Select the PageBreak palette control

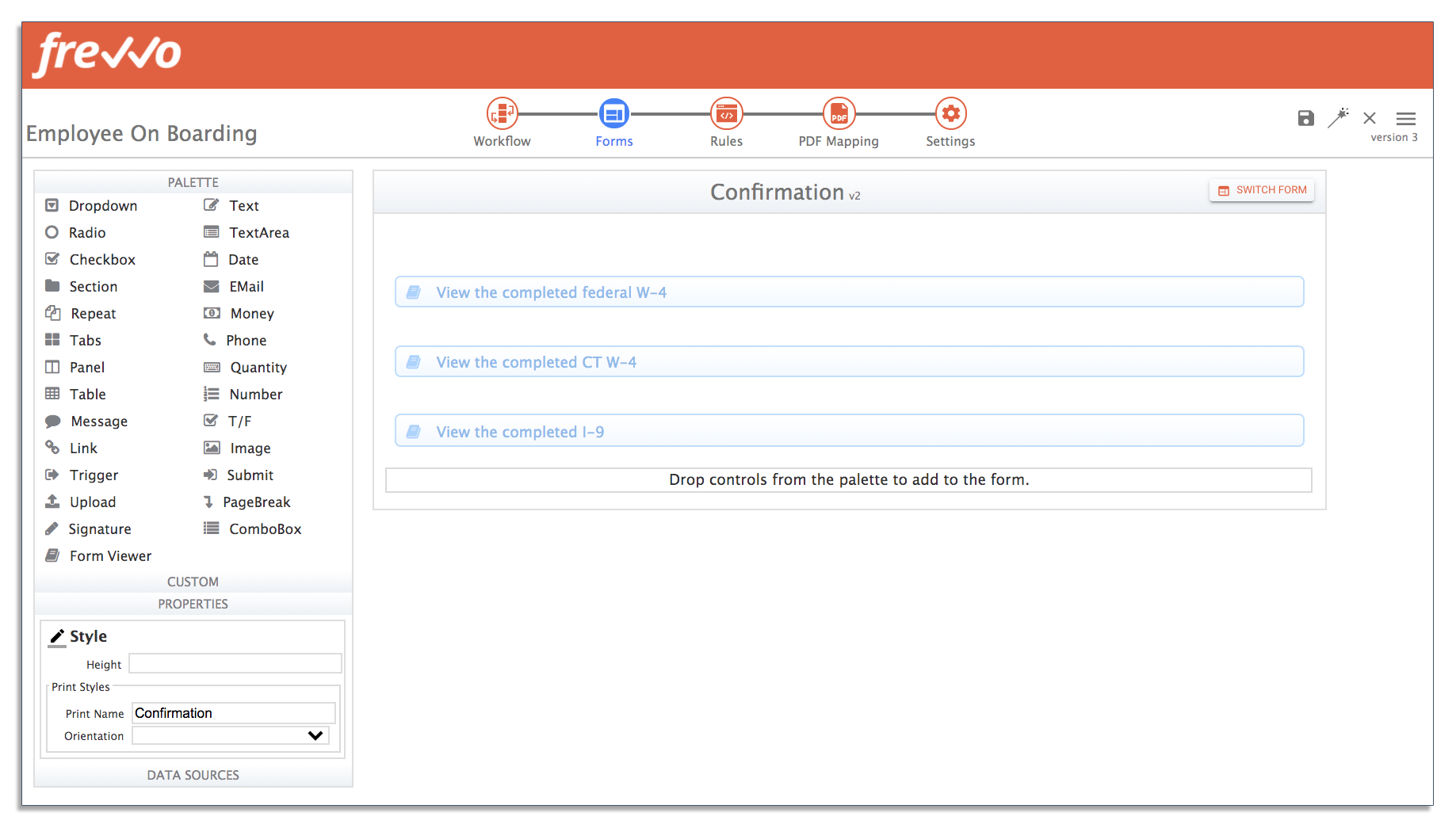(x=247, y=502)
